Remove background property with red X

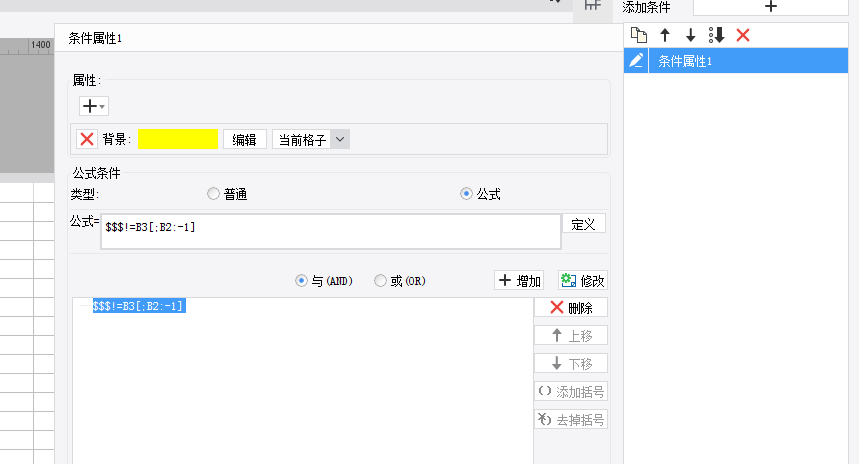click(x=87, y=139)
